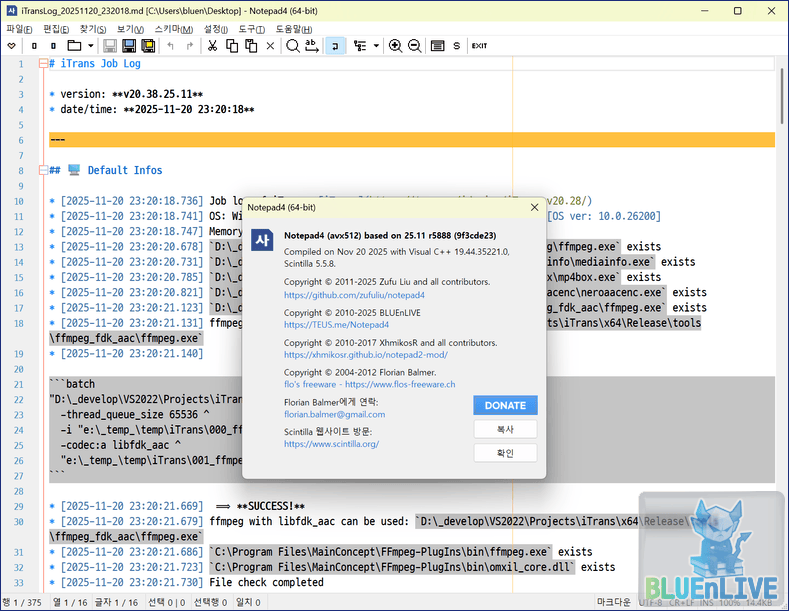Open the github.com/zufuliu/notepad4 link
The height and width of the screenshot is (611, 789).
click(x=354, y=295)
